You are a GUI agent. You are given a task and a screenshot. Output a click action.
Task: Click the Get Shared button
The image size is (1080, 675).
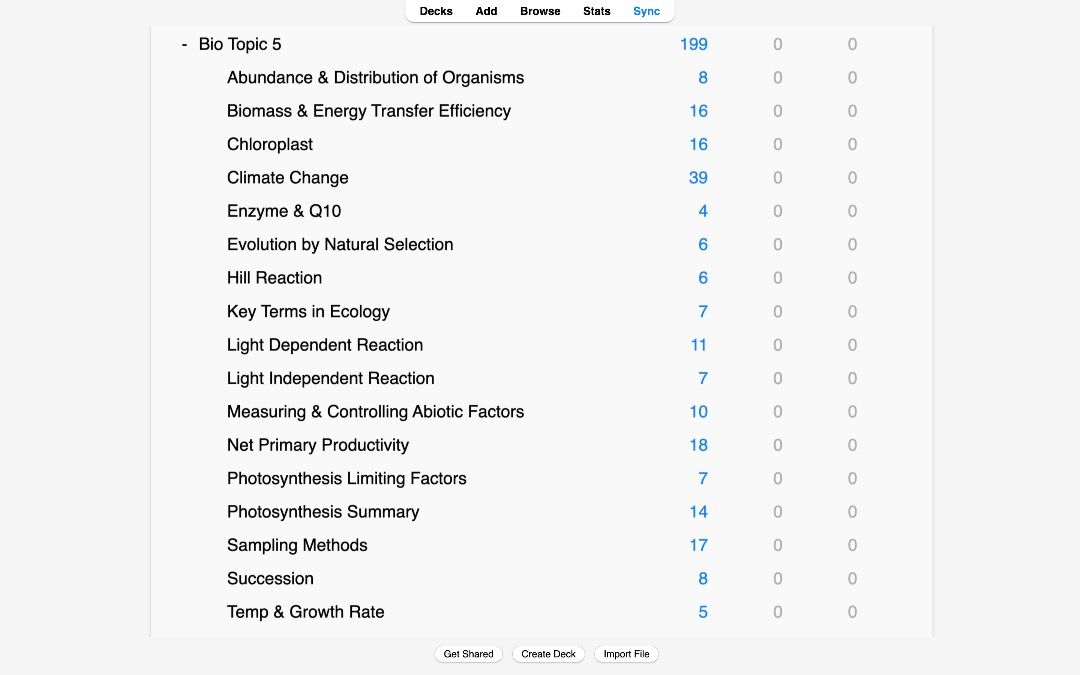pyautogui.click(x=468, y=653)
